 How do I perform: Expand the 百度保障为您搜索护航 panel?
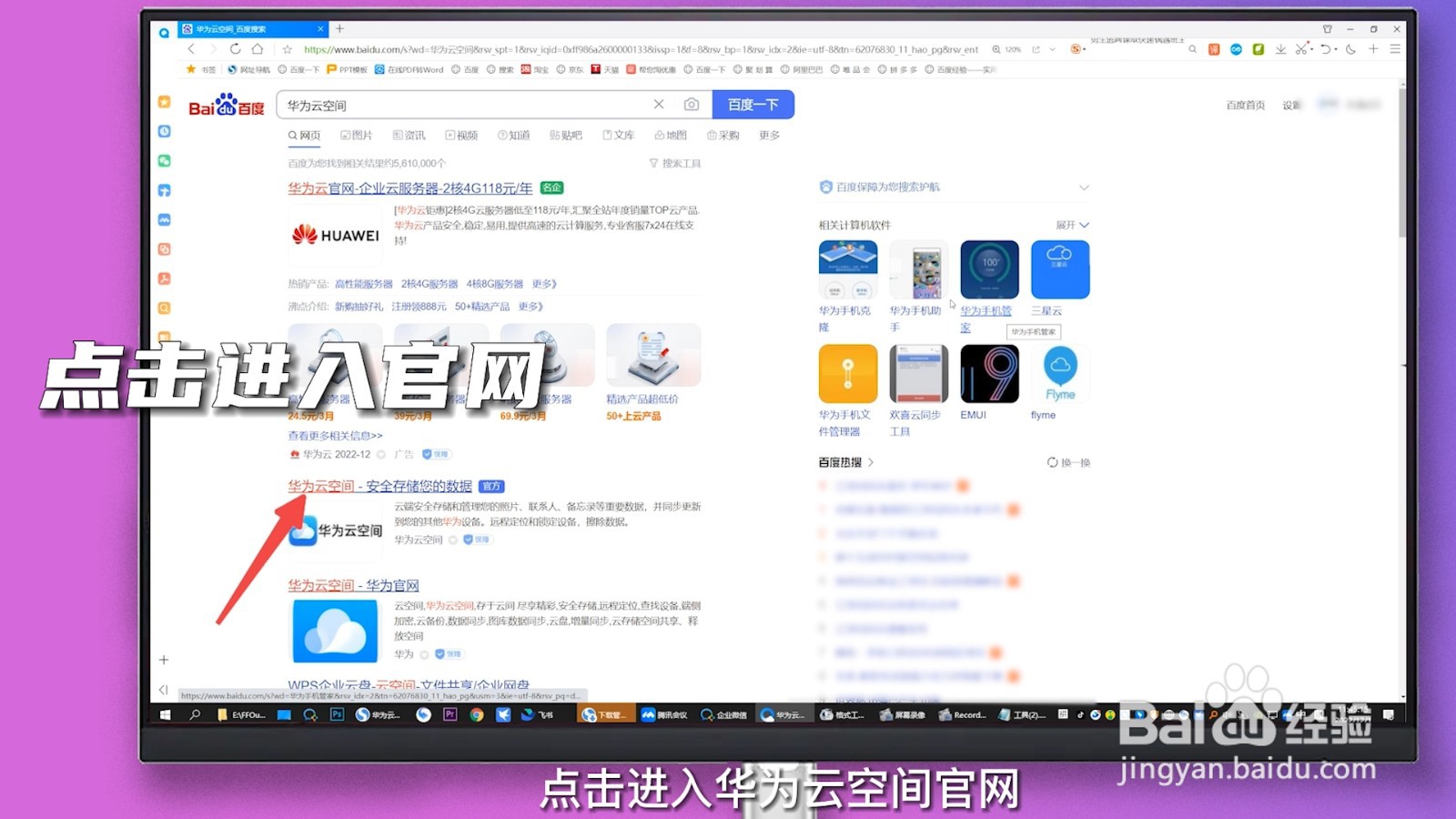click(1084, 187)
